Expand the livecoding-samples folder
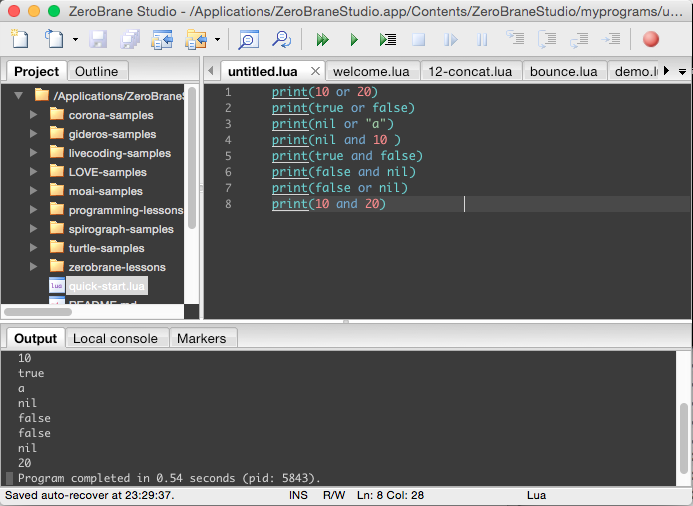The image size is (693, 506). 33,153
